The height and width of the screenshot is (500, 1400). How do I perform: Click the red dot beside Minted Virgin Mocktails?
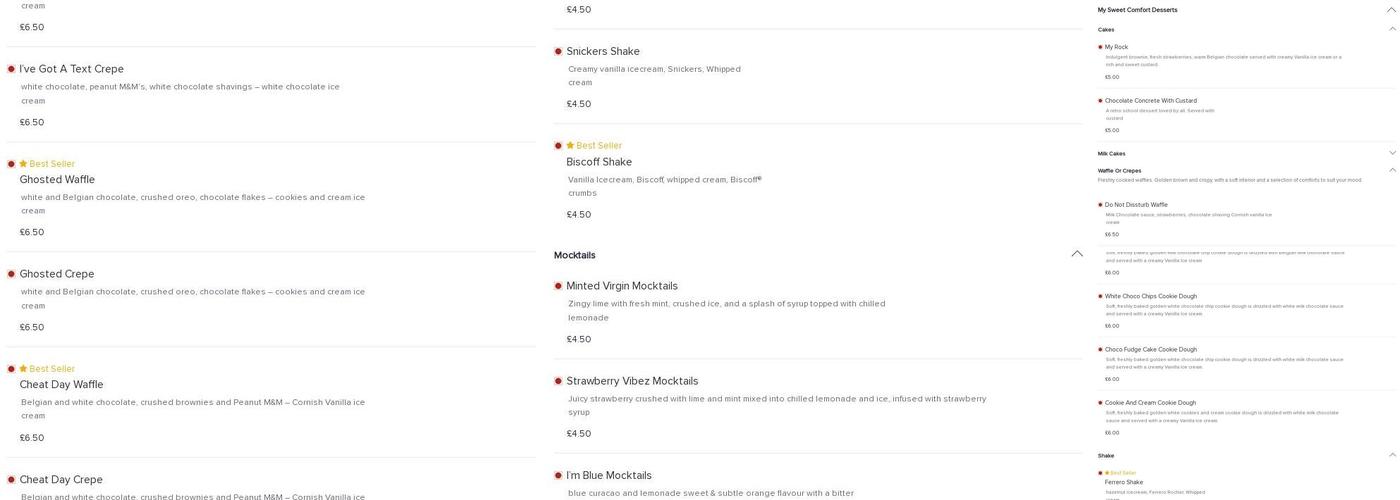click(558, 286)
